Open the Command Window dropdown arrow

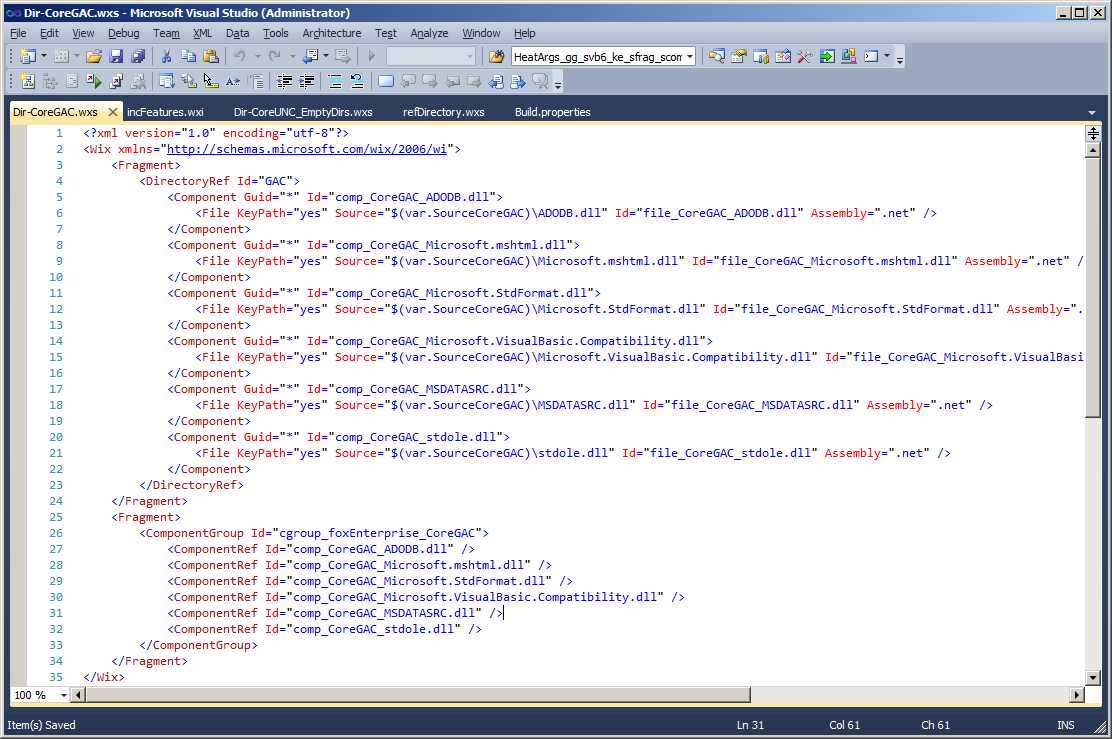coord(886,57)
